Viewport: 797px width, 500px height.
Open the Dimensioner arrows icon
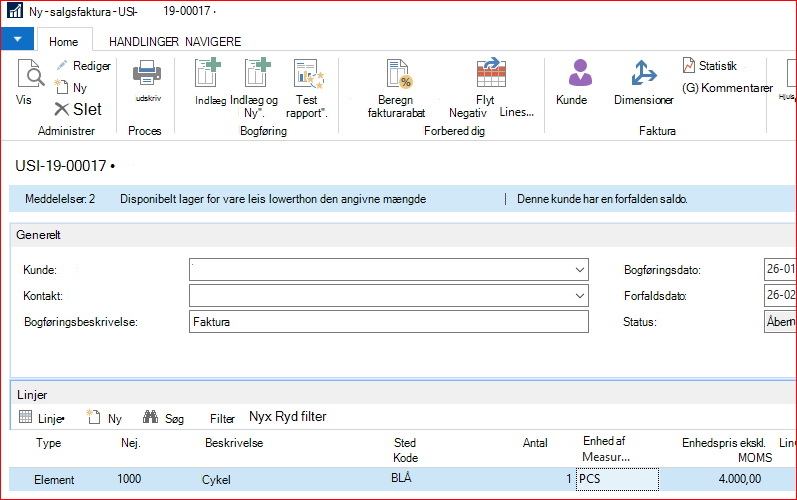(x=643, y=73)
